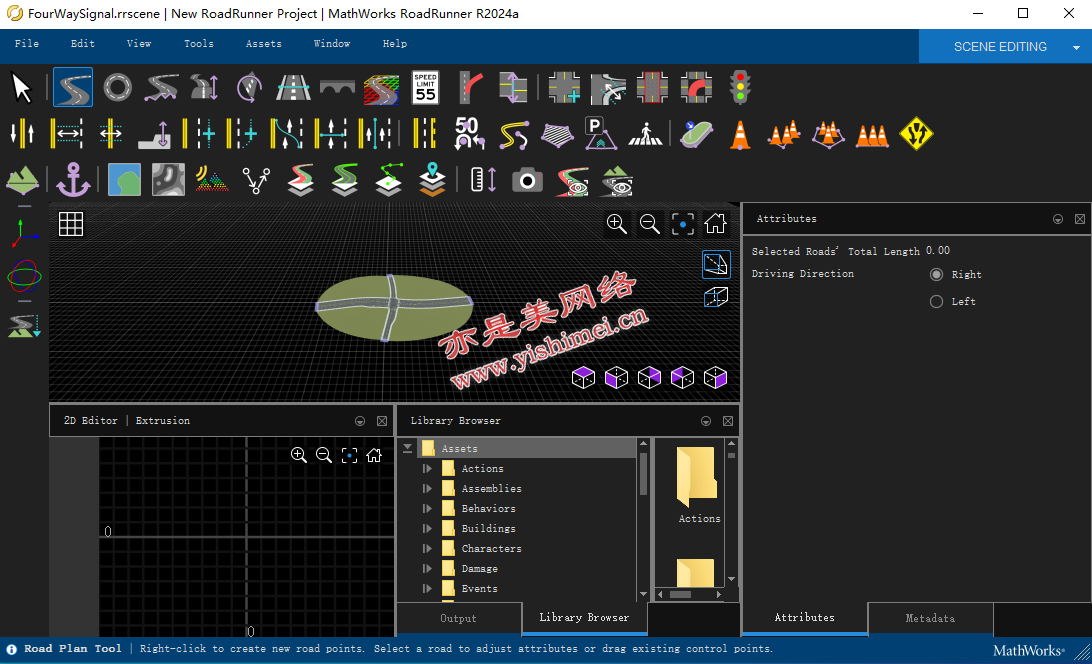Expand the Events folder
Screen dimensions: 1092x664
[428, 589]
